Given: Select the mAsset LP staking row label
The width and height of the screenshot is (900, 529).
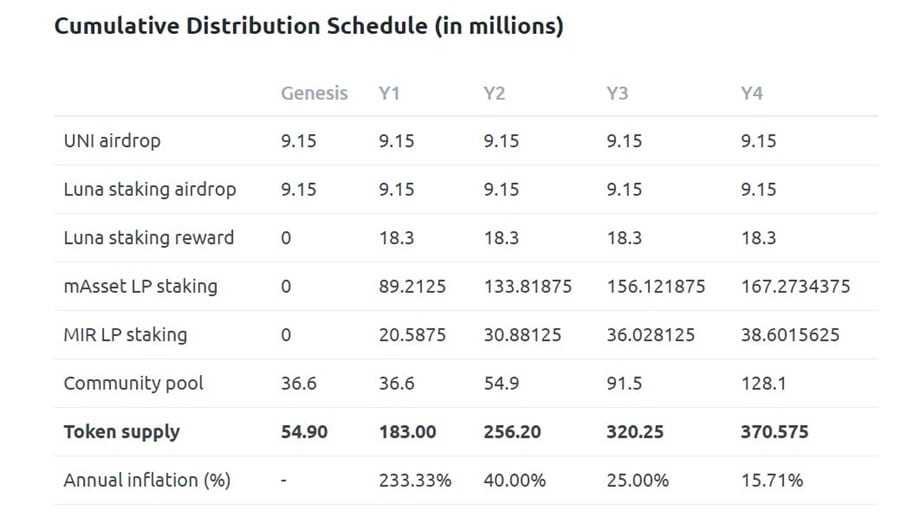Looking at the screenshot, I should click(140, 286).
